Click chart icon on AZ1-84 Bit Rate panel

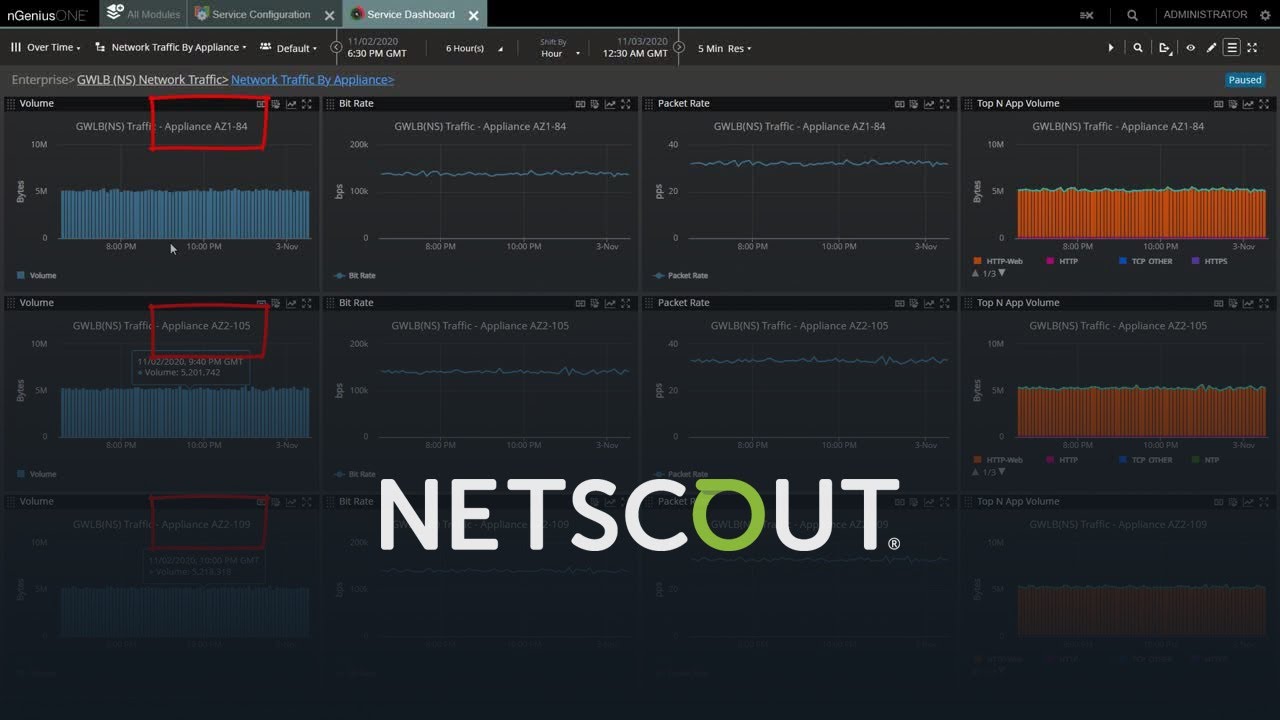(x=610, y=104)
